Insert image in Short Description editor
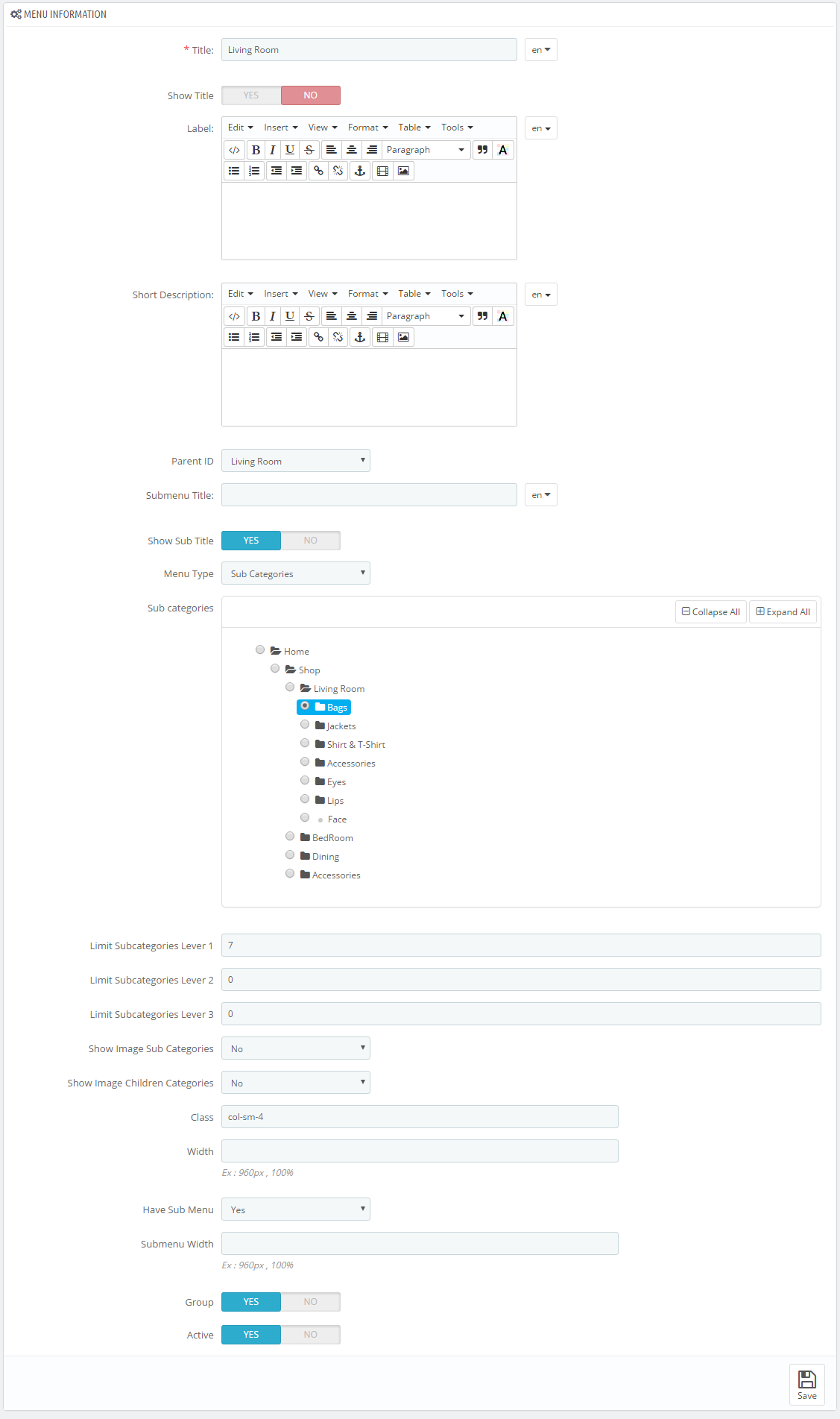 pyautogui.click(x=403, y=337)
